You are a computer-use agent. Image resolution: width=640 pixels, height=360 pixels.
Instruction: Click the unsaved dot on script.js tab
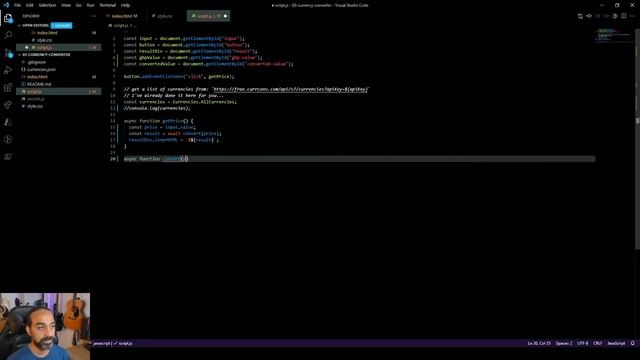click(x=225, y=16)
